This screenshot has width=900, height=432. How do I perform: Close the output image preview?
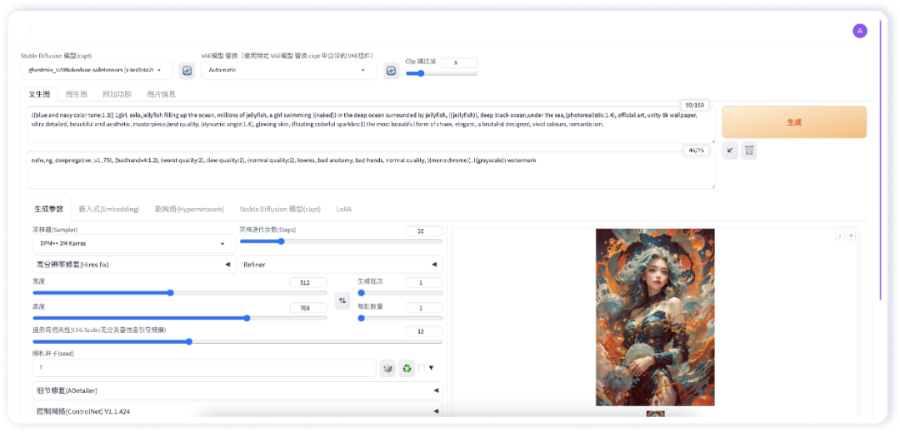[x=851, y=235]
